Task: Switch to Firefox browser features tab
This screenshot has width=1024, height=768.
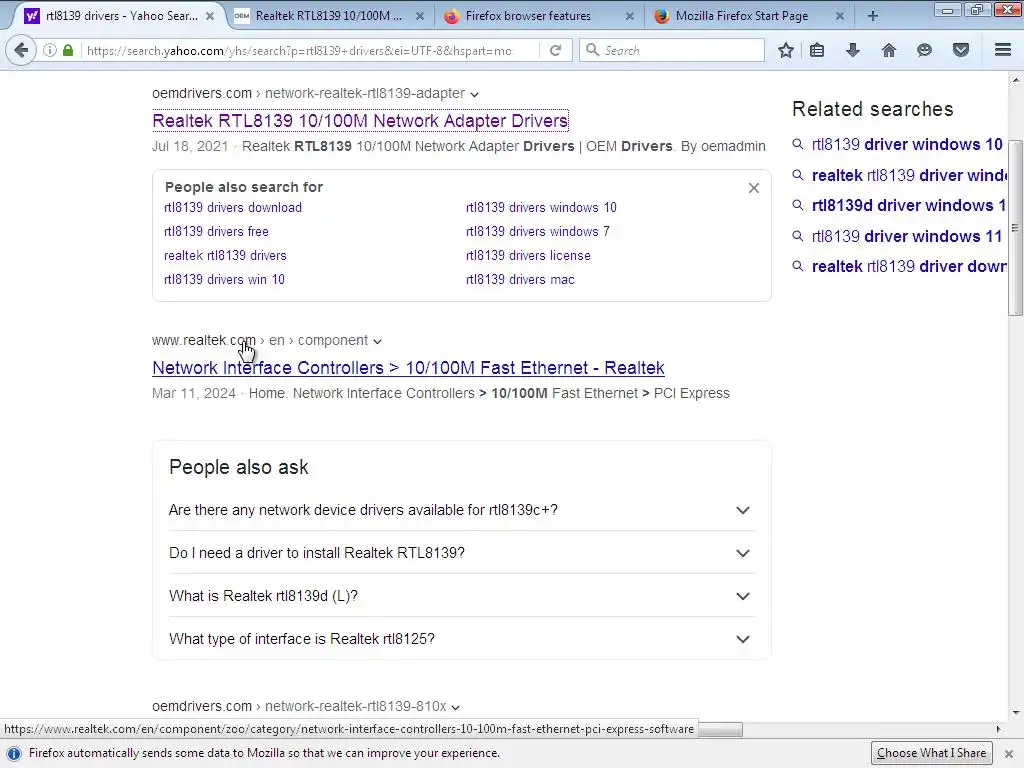Action: click(x=528, y=16)
